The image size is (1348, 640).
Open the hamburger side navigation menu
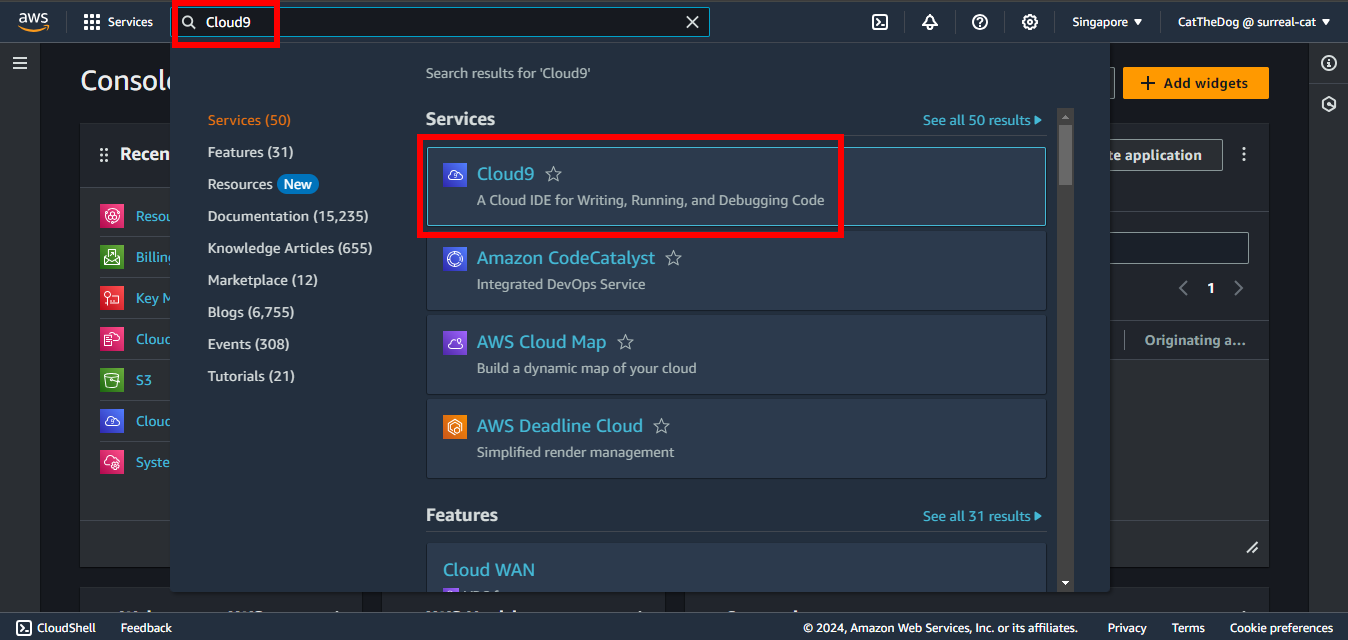(20, 63)
